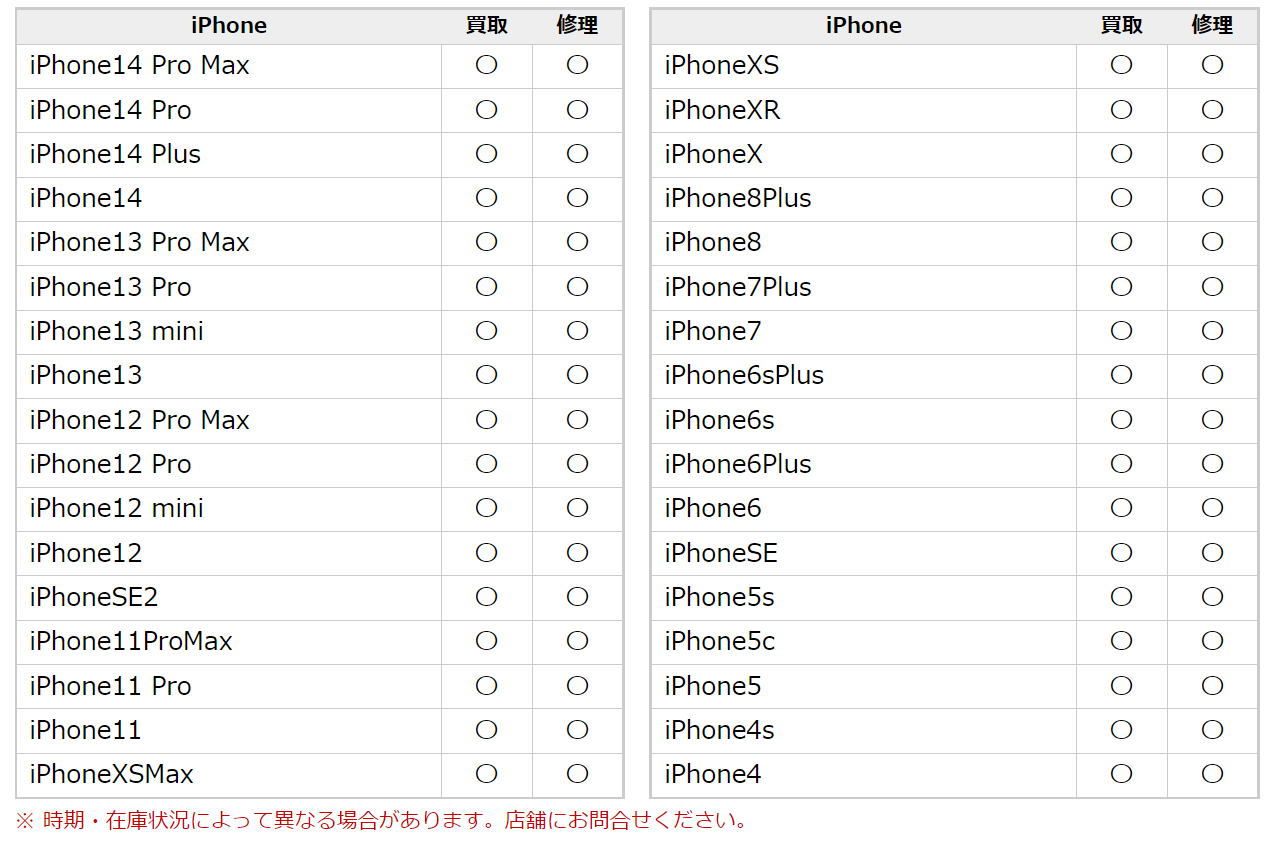
Task: Select the iPhone11ProMax row label
Action: [x=131, y=641]
